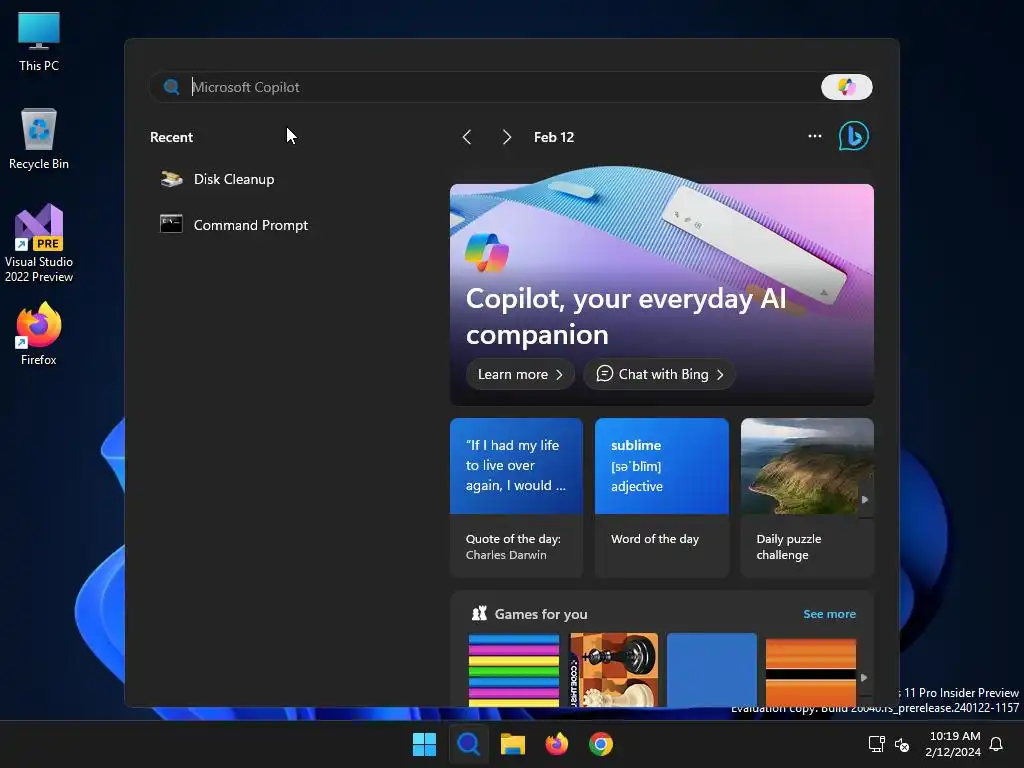The height and width of the screenshot is (768, 1024).
Task: Click the Recent heading
Action: click(x=171, y=137)
